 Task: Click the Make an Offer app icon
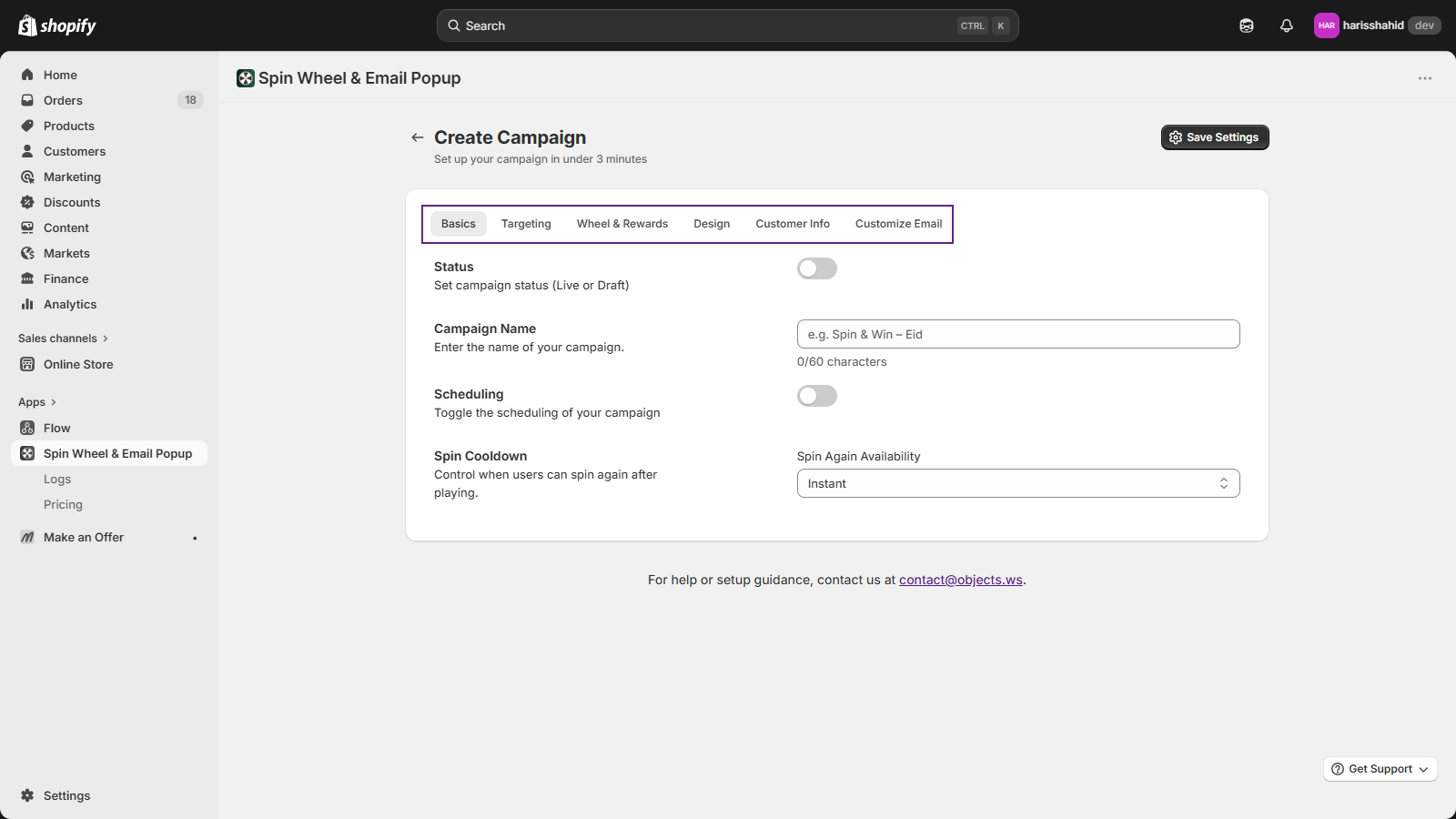(27, 537)
